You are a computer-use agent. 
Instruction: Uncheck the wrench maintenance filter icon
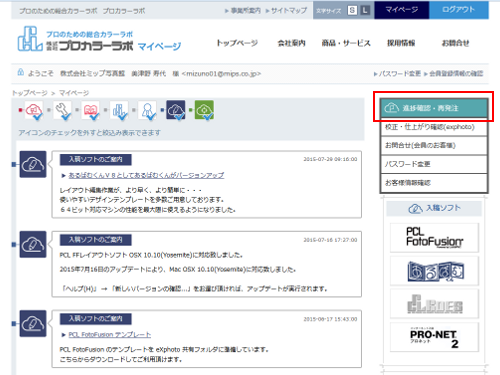[x=62, y=110]
